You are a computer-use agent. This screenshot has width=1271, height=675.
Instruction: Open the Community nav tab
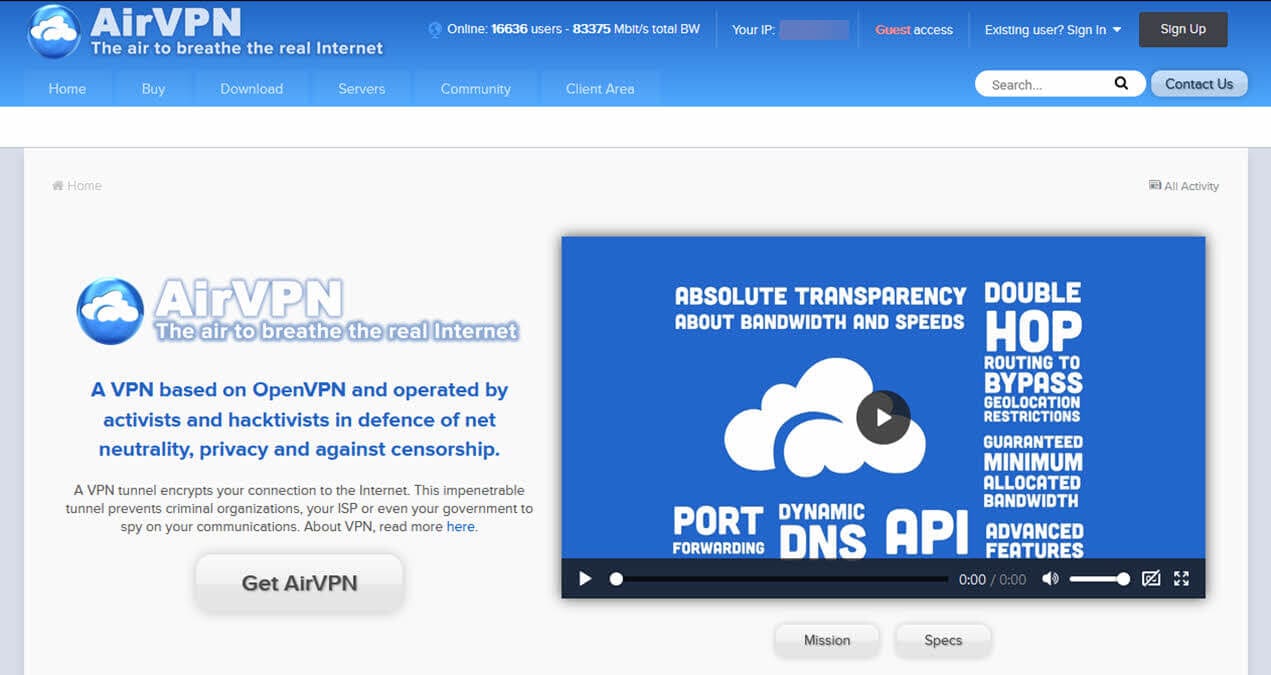(475, 88)
